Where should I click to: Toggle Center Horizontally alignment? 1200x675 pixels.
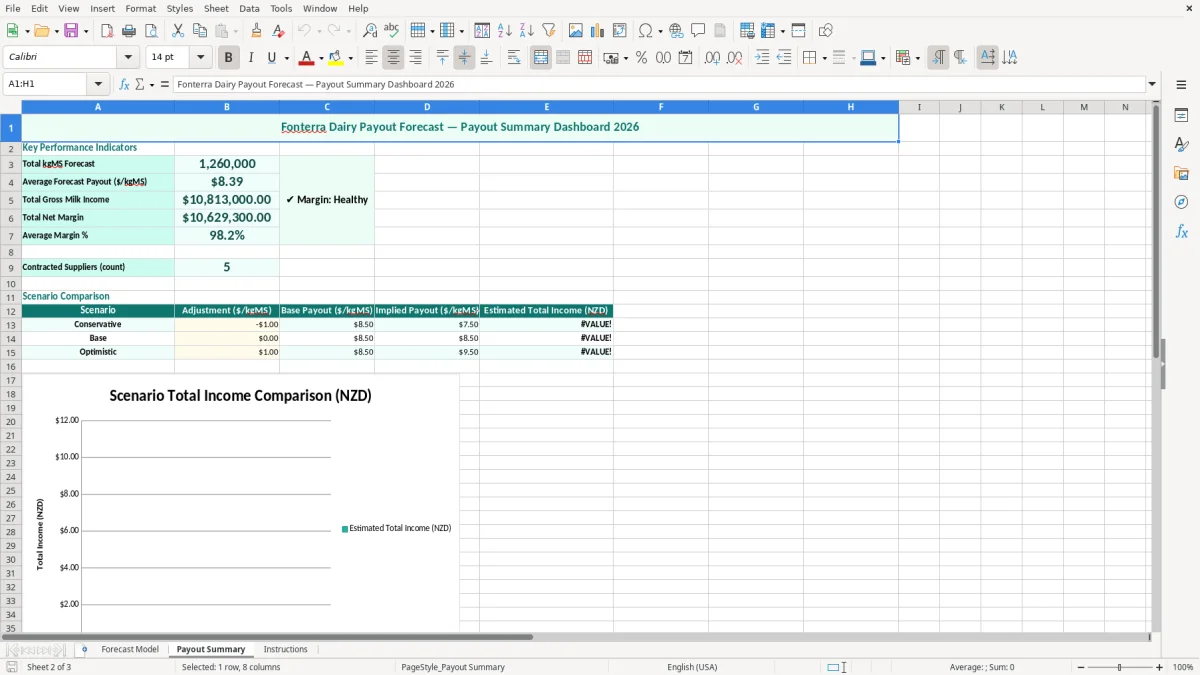coord(394,58)
